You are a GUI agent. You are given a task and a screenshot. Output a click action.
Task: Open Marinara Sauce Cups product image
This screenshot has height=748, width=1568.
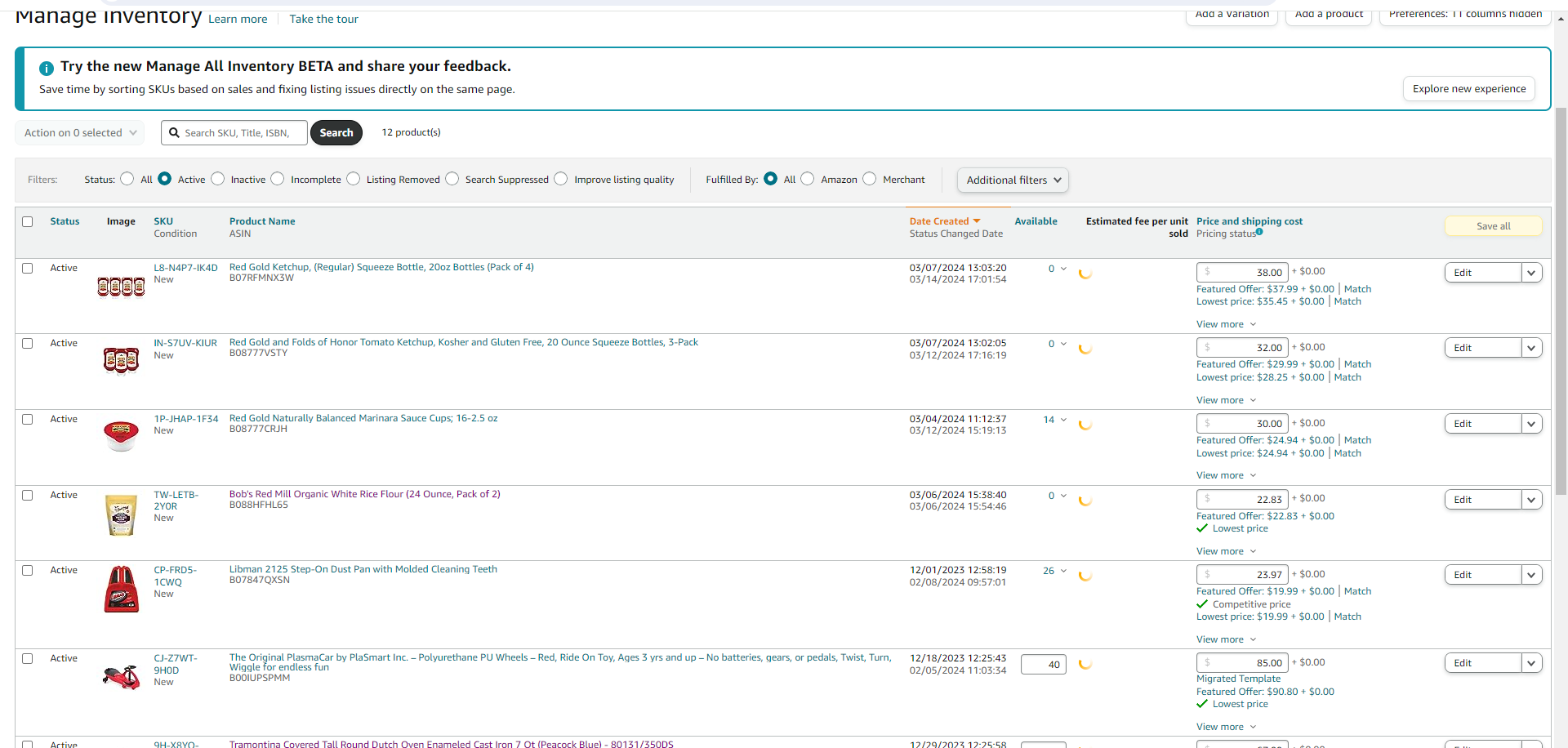(x=121, y=435)
